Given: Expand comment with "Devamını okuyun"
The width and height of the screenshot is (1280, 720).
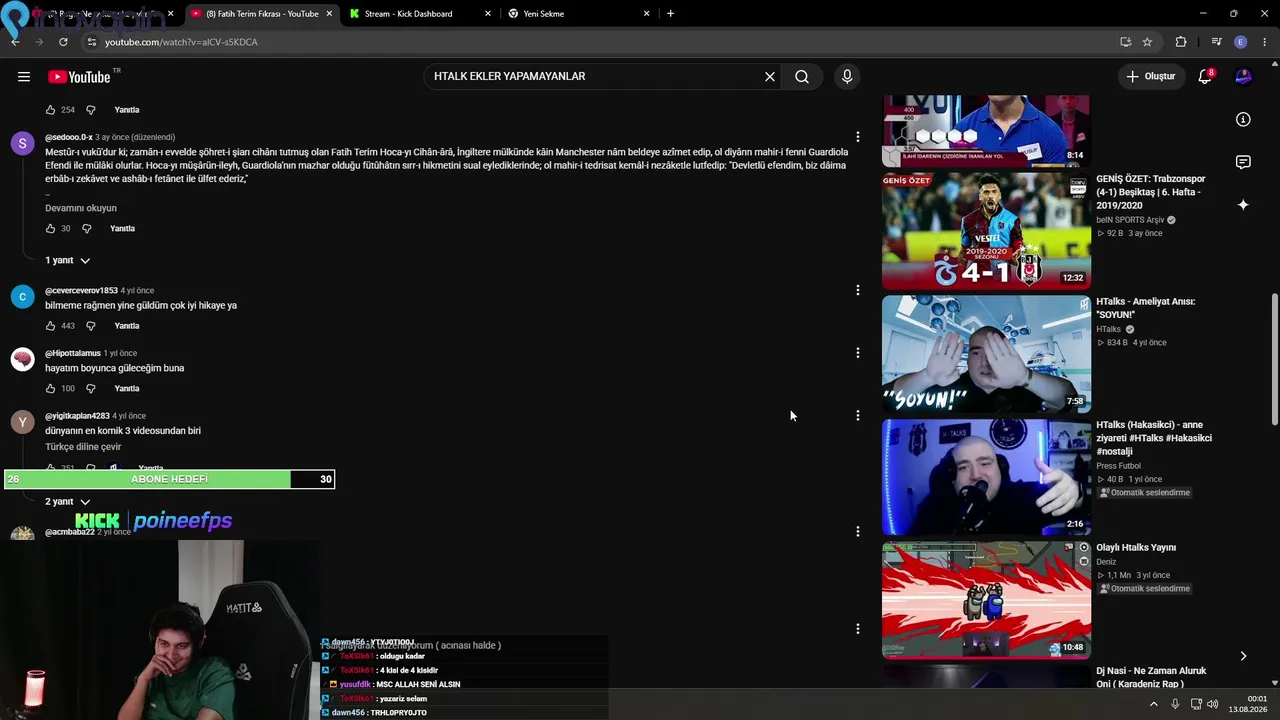Looking at the screenshot, I should click(x=81, y=208).
